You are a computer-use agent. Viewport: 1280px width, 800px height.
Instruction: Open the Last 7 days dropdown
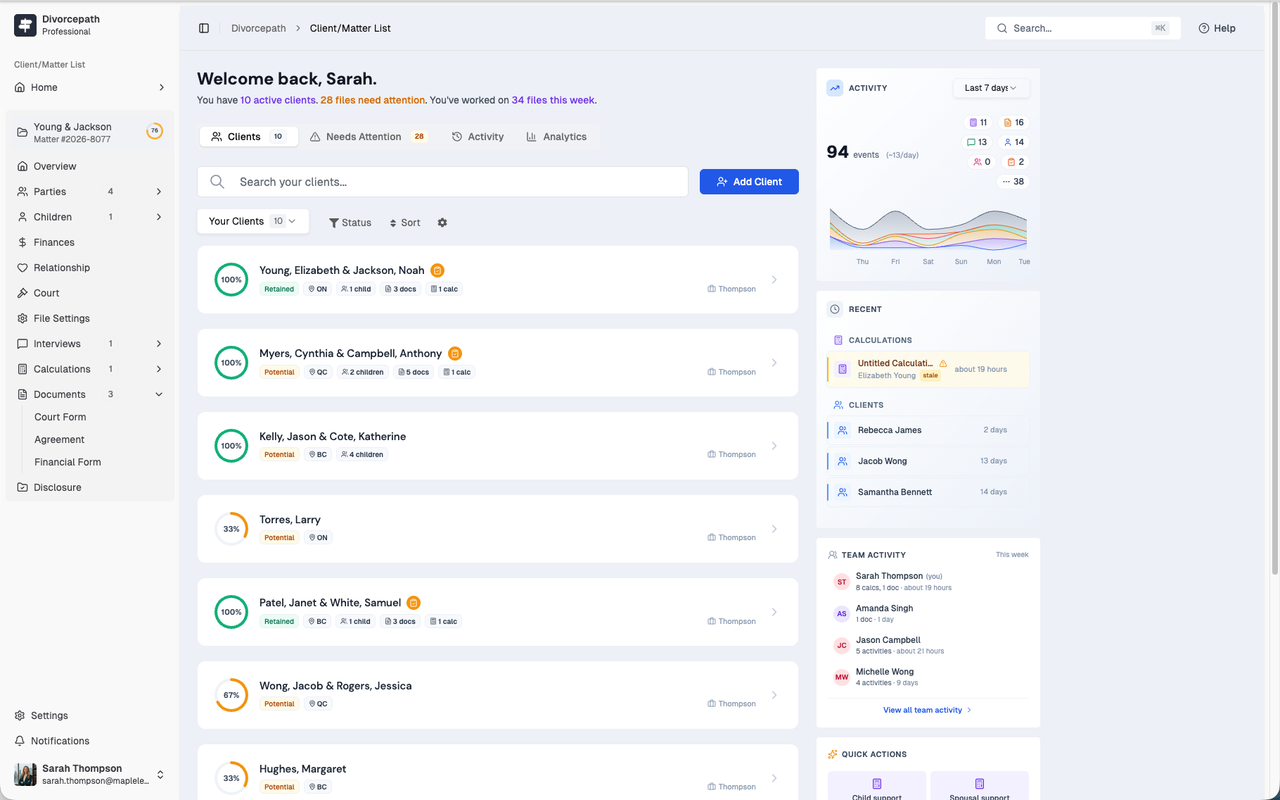click(991, 88)
